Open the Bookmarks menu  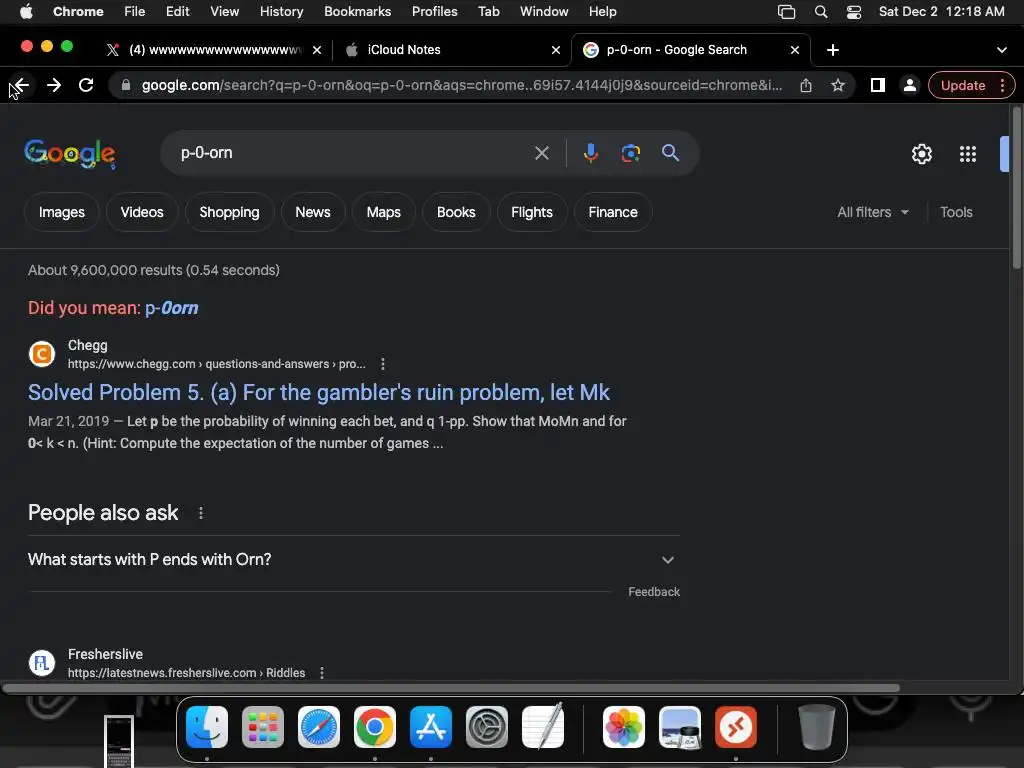point(357,12)
